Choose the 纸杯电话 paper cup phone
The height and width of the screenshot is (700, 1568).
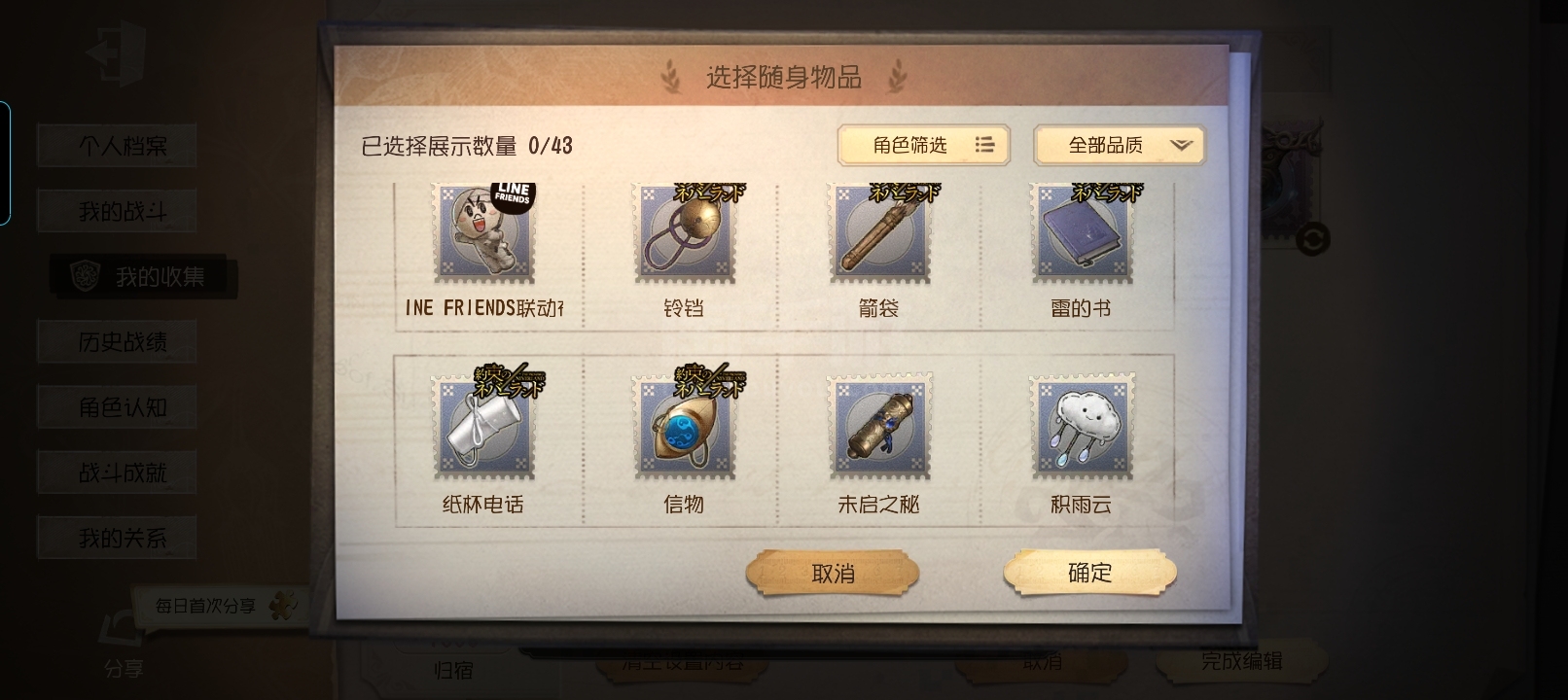pyautogui.click(x=483, y=427)
